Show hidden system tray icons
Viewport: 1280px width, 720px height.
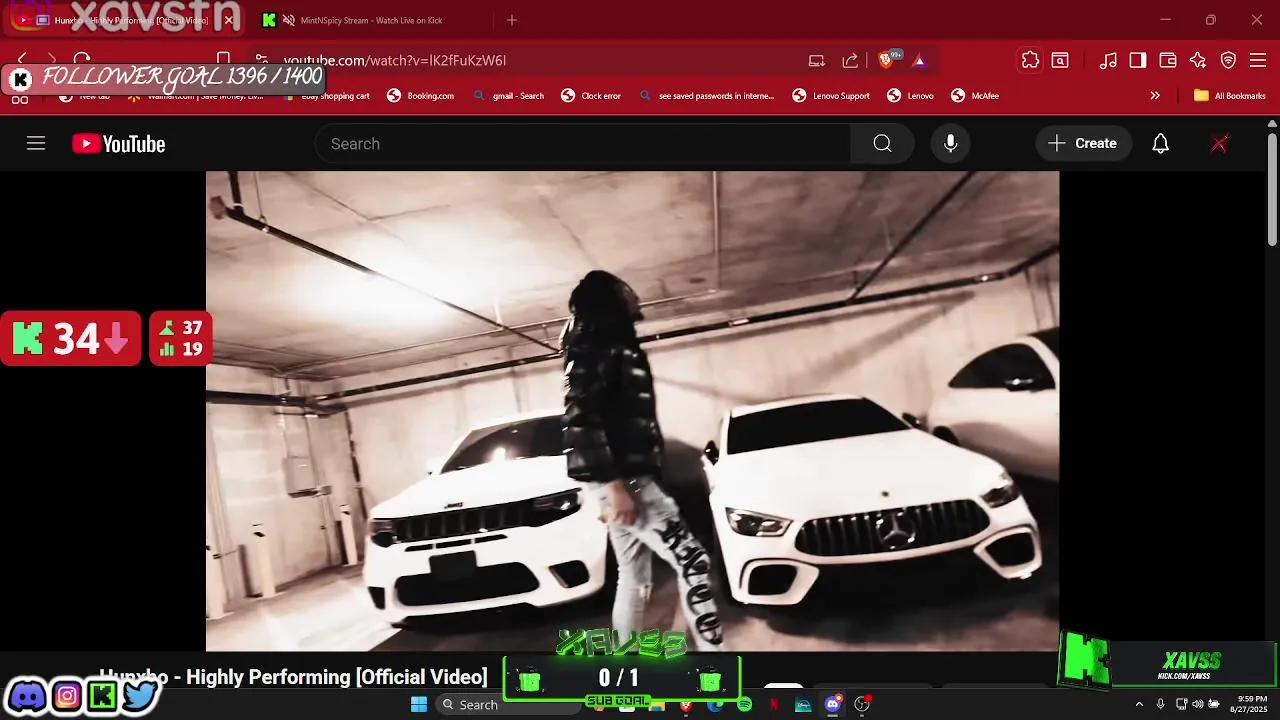click(x=1138, y=705)
